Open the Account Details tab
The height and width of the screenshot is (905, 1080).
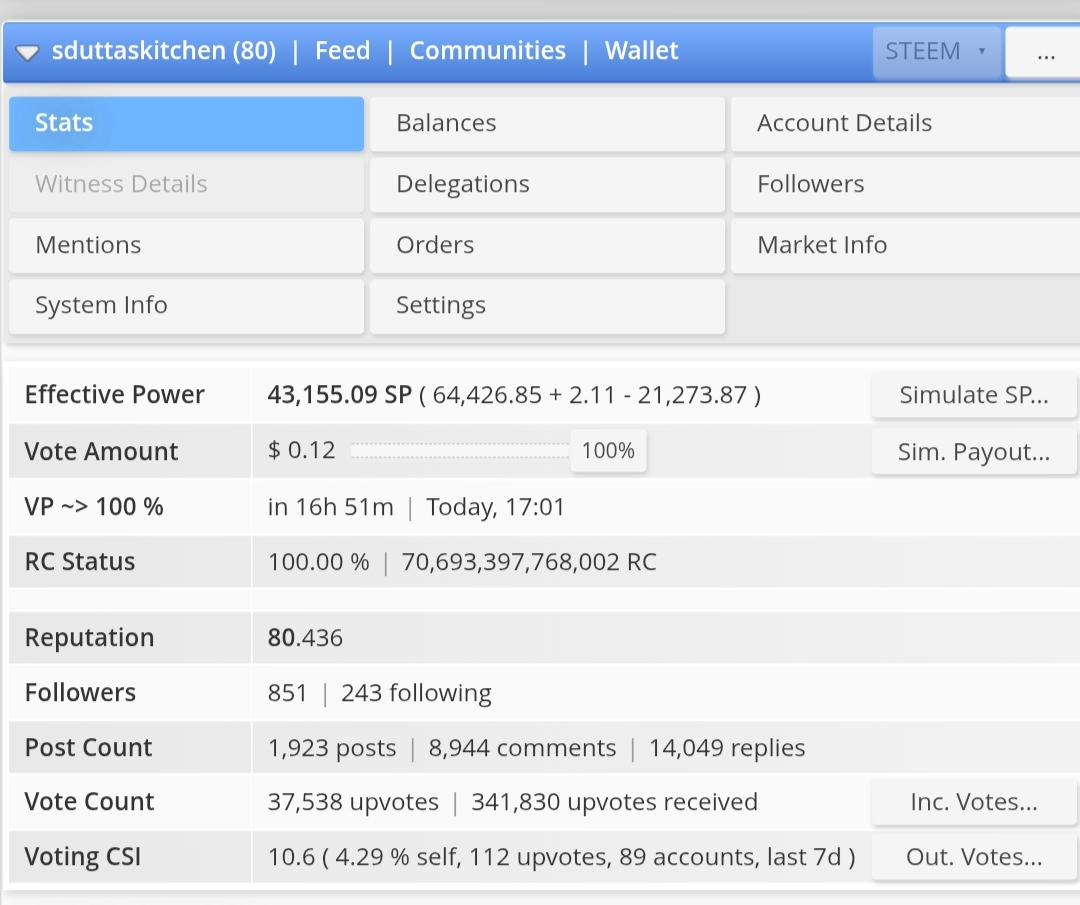[x=906, y=123]
